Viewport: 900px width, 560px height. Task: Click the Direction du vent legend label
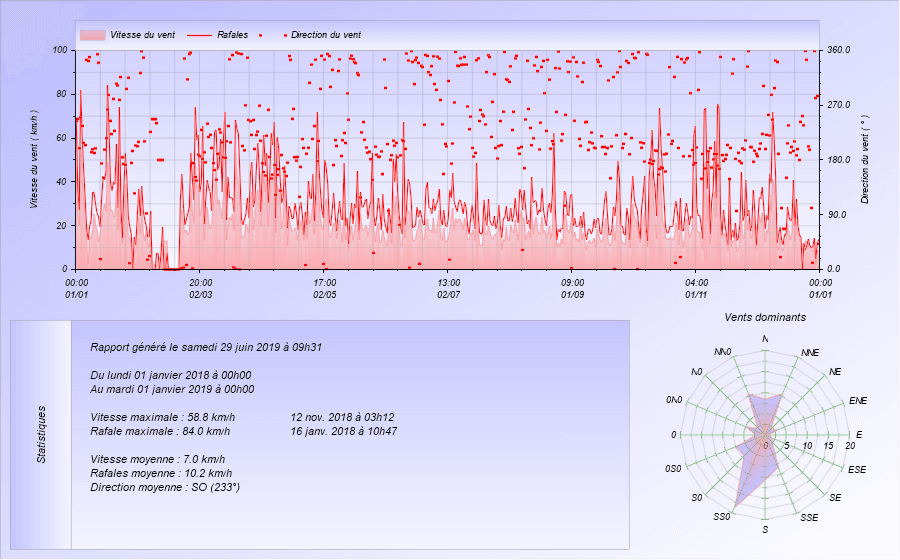point(325,35)
